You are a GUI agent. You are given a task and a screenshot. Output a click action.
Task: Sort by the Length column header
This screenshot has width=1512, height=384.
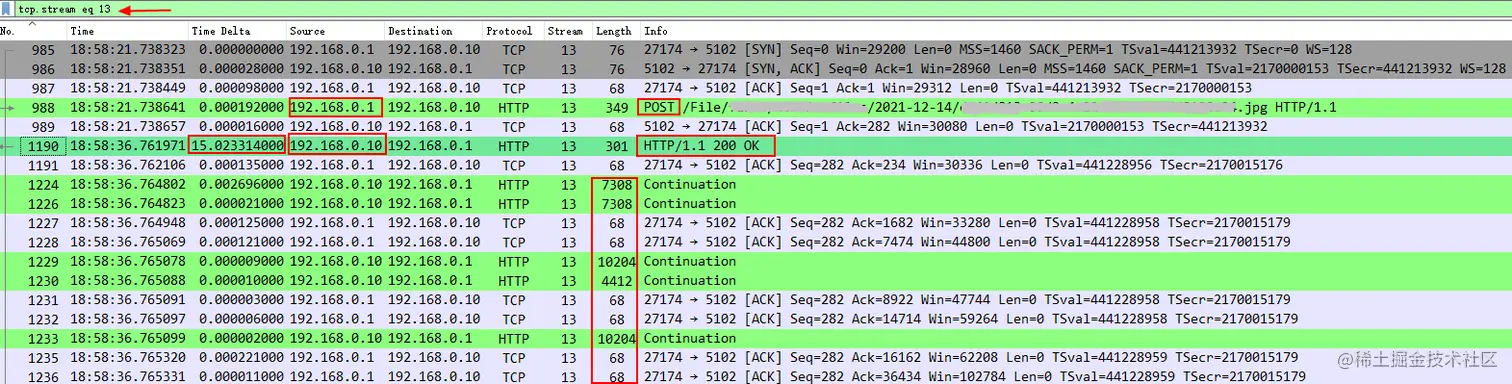(614, 32)
